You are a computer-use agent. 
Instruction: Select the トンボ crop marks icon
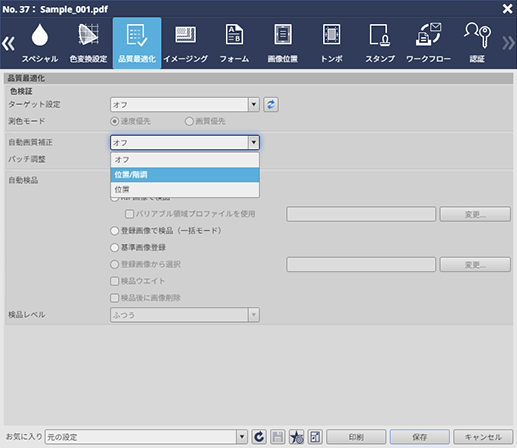[x=331, y=43]
